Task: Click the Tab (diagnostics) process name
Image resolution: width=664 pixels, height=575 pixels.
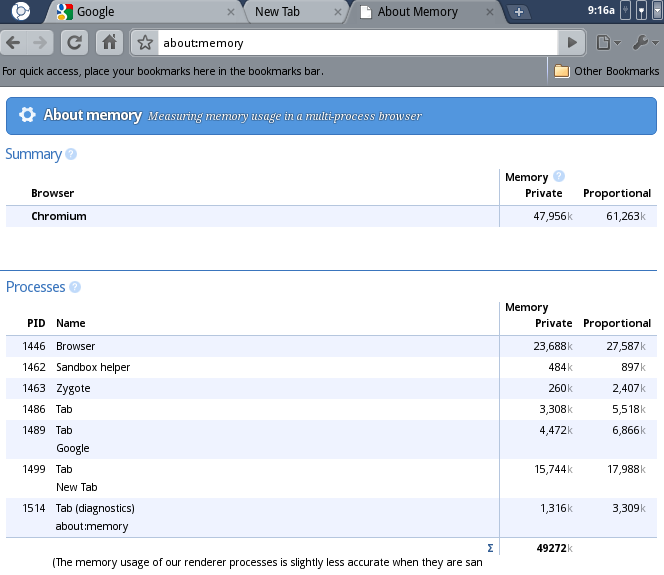Action: [x=95, y=508]
